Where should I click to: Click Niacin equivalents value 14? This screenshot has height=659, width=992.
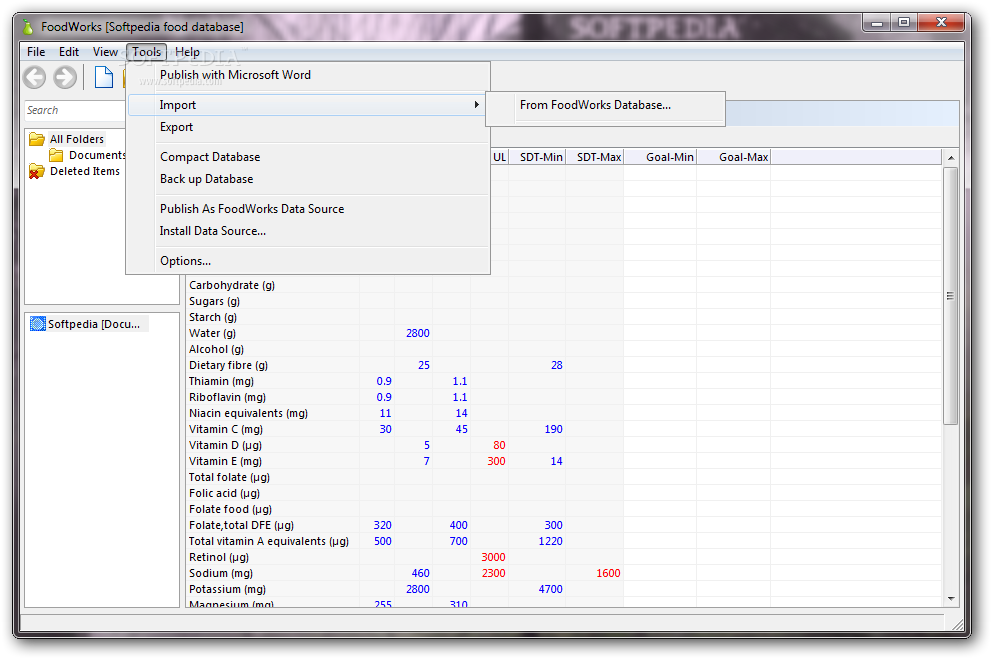tap(462, 414)
